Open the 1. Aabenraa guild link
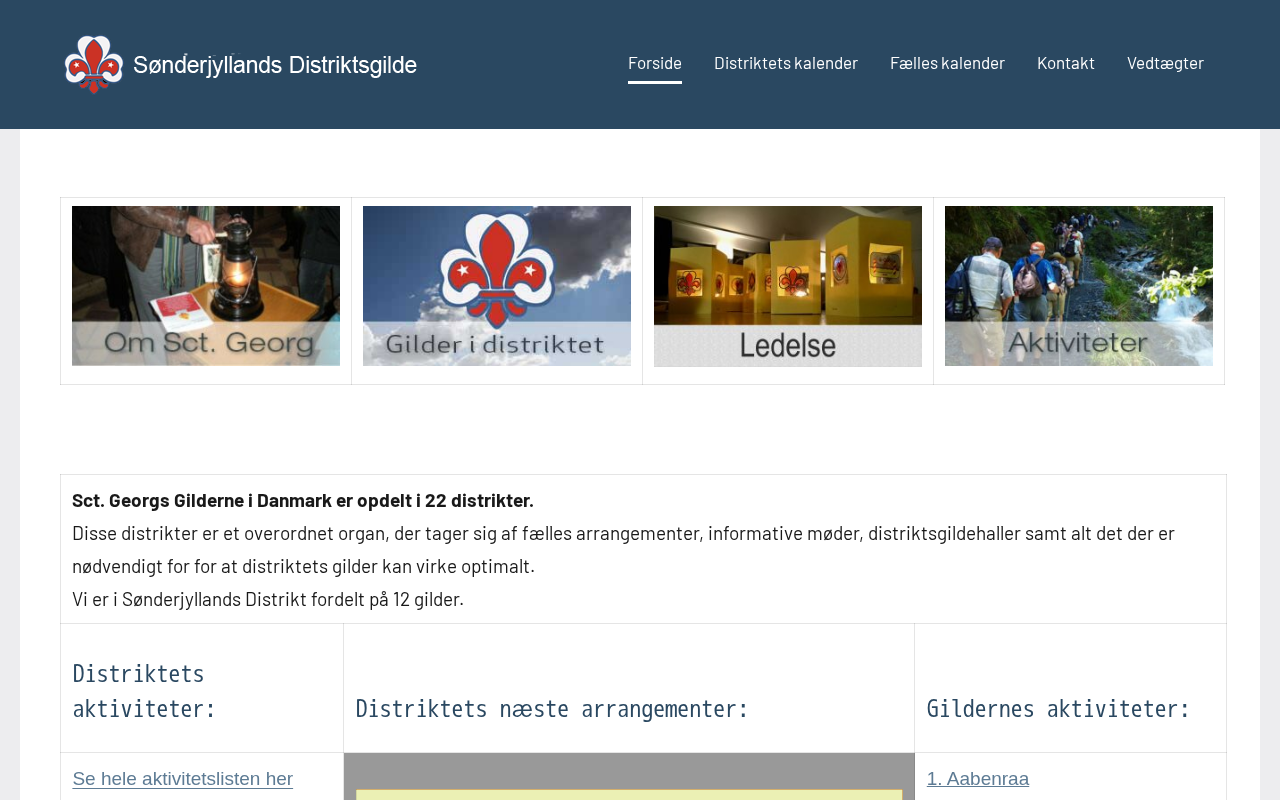1280x800 pixels. [978, 779]
